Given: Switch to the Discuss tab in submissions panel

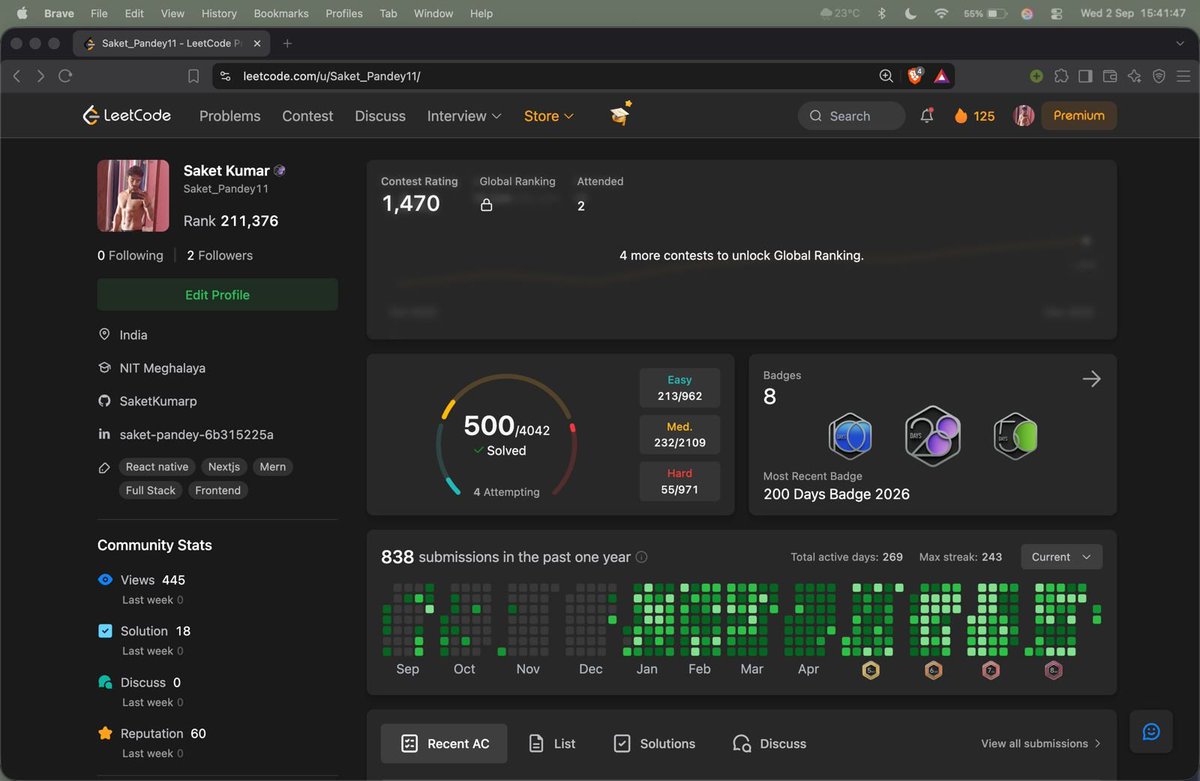Looking at the screenshot, I should click(769, 743).
